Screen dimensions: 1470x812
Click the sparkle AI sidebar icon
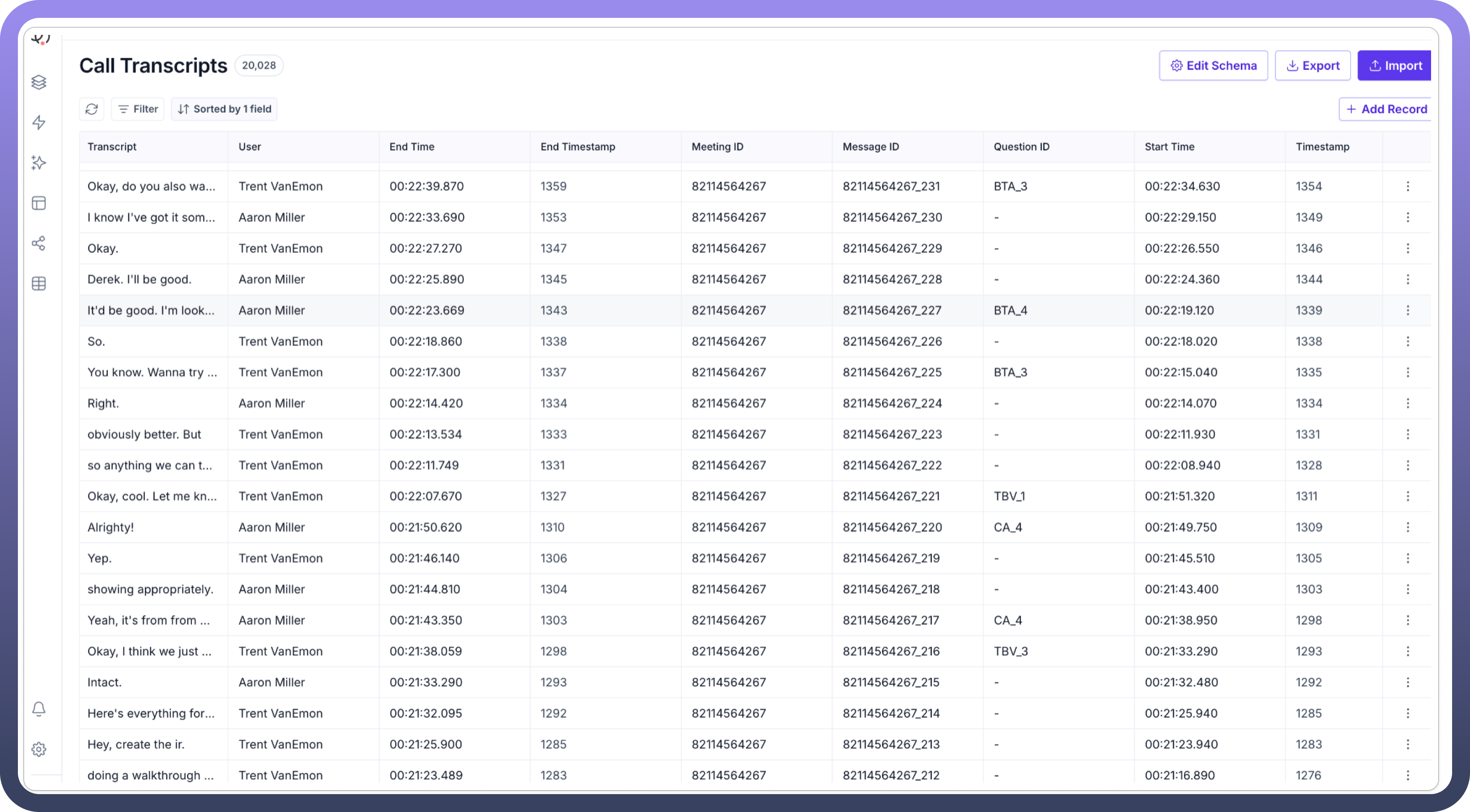pos(39,163)
